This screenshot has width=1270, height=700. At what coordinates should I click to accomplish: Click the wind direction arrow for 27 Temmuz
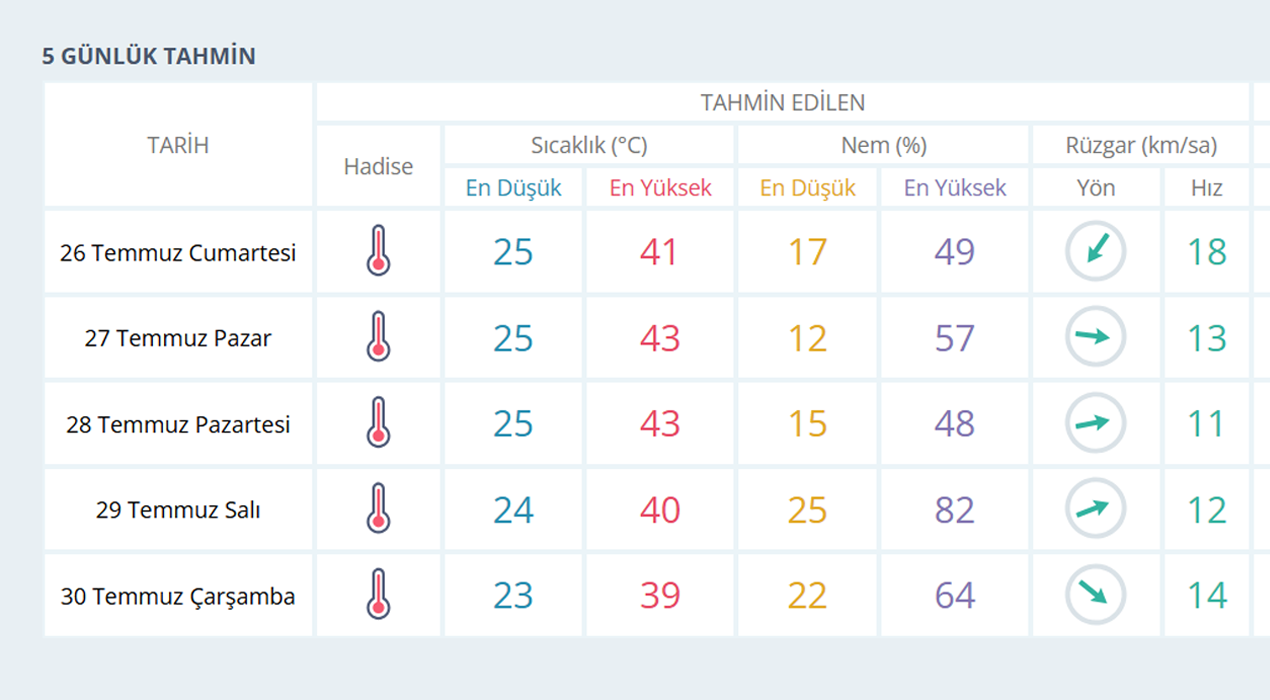pos(1096,338)
